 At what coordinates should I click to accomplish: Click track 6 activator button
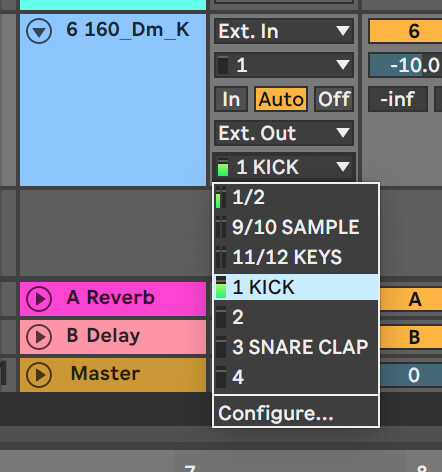coord(406,31)
